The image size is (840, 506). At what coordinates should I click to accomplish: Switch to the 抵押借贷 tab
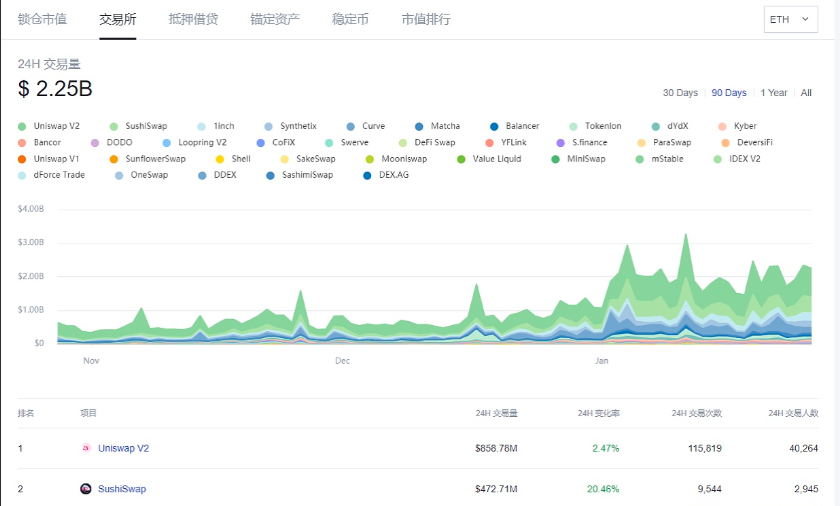tap(193, 19)
